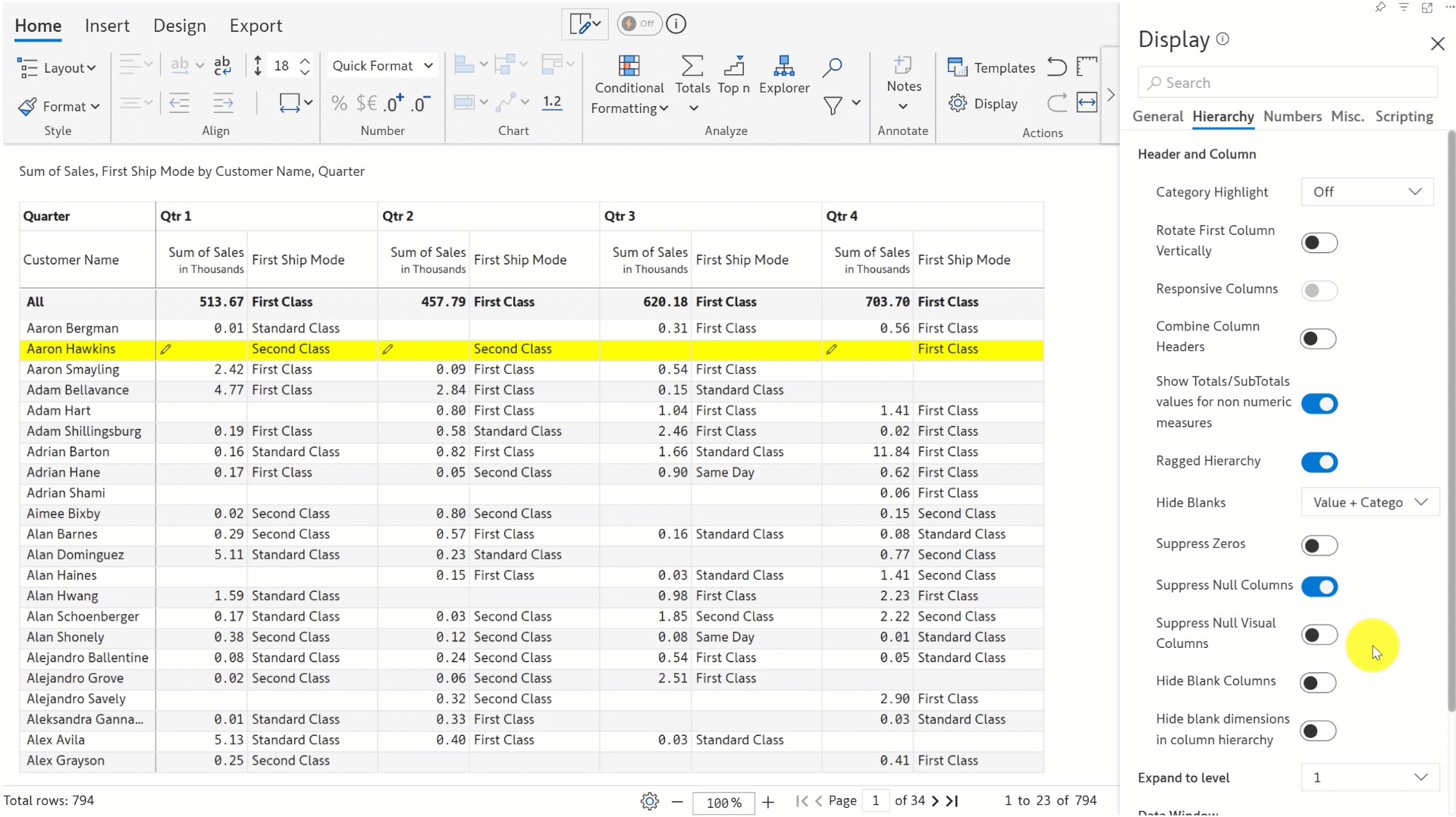Image resolution: width=1456 pixels, height=817 pixels.
Task: Turn on Hide Blank Columns toggle
Action: pos(1319,682)
